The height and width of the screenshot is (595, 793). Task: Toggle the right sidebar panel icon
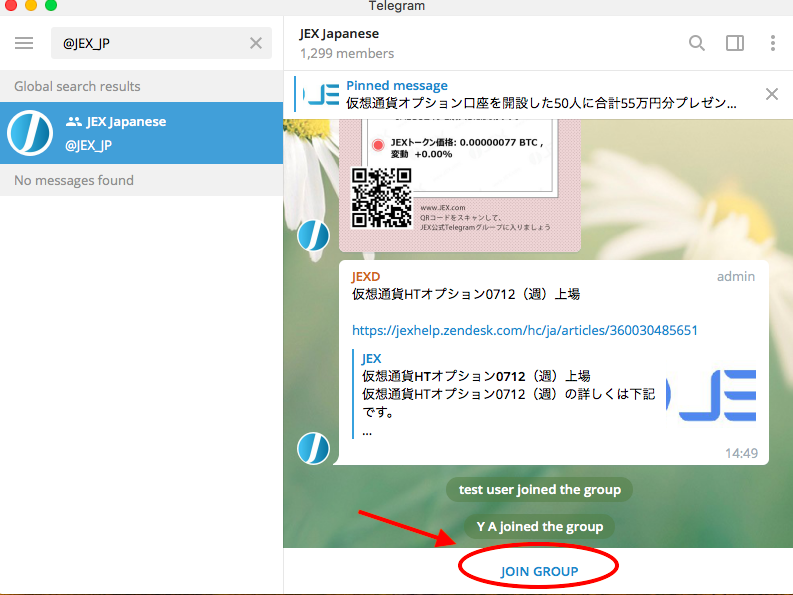735,43
